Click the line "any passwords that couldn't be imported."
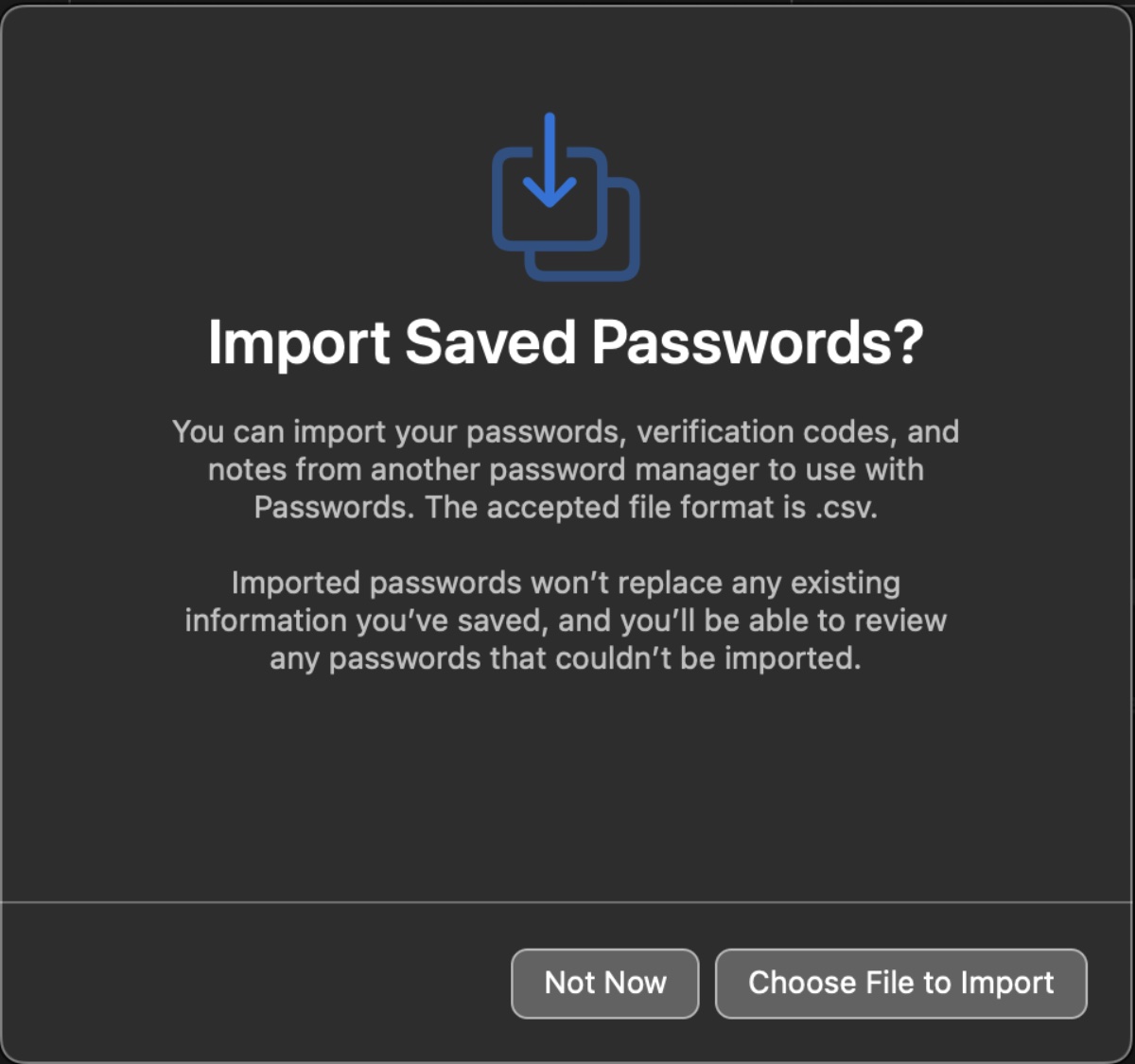This screenshot has width=1135, height=1064. 566,658
